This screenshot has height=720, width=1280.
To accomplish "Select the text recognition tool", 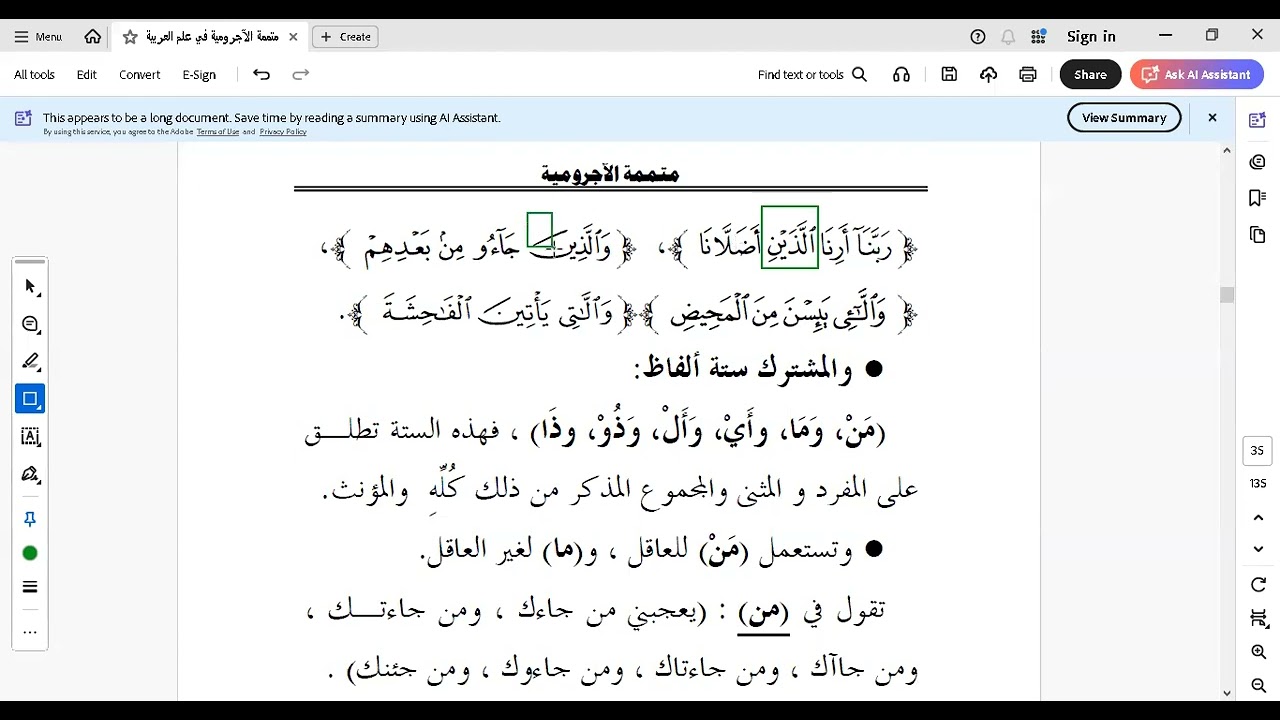I will tap(30, 436).
